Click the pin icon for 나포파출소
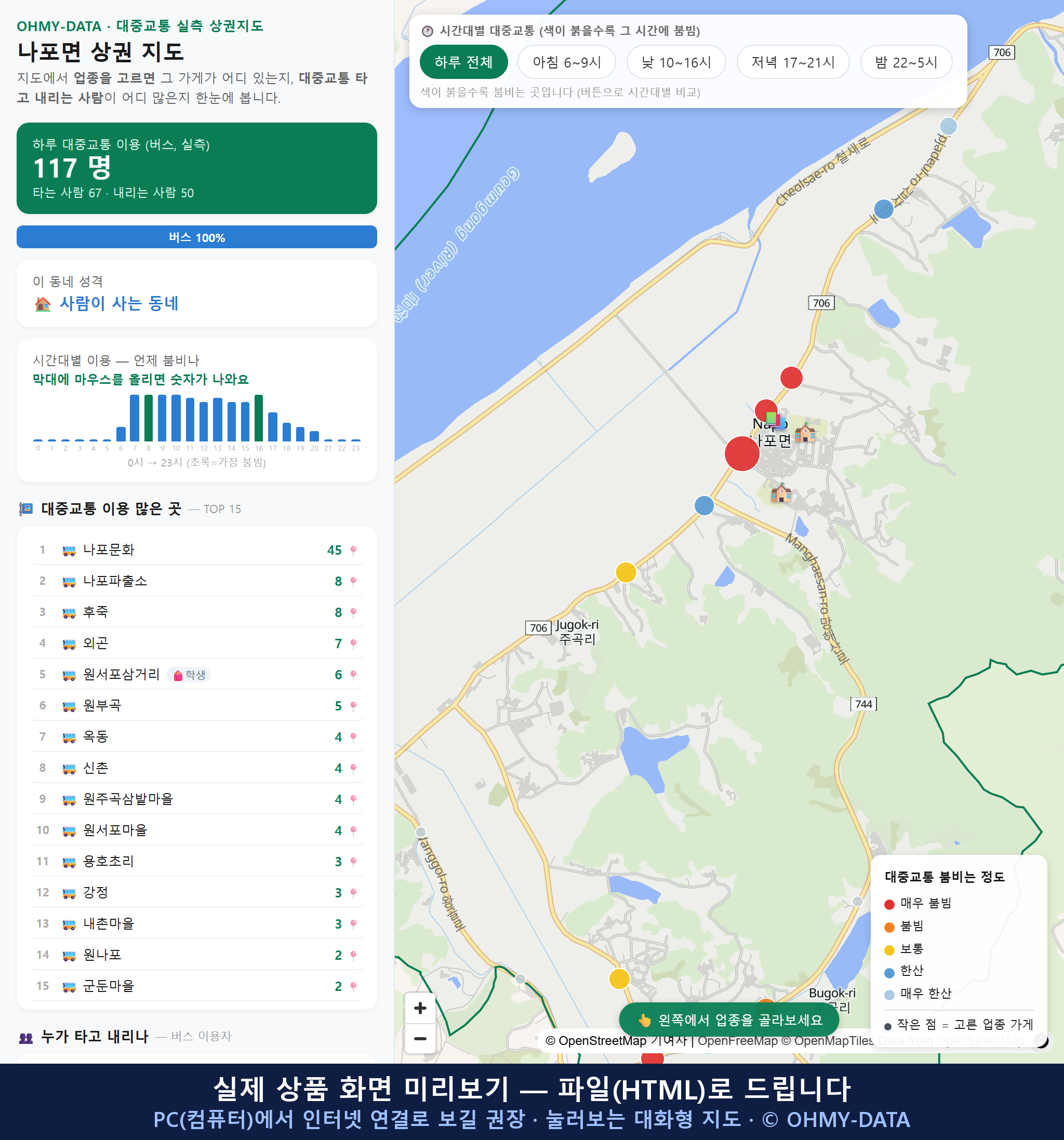 pos(353,581)
